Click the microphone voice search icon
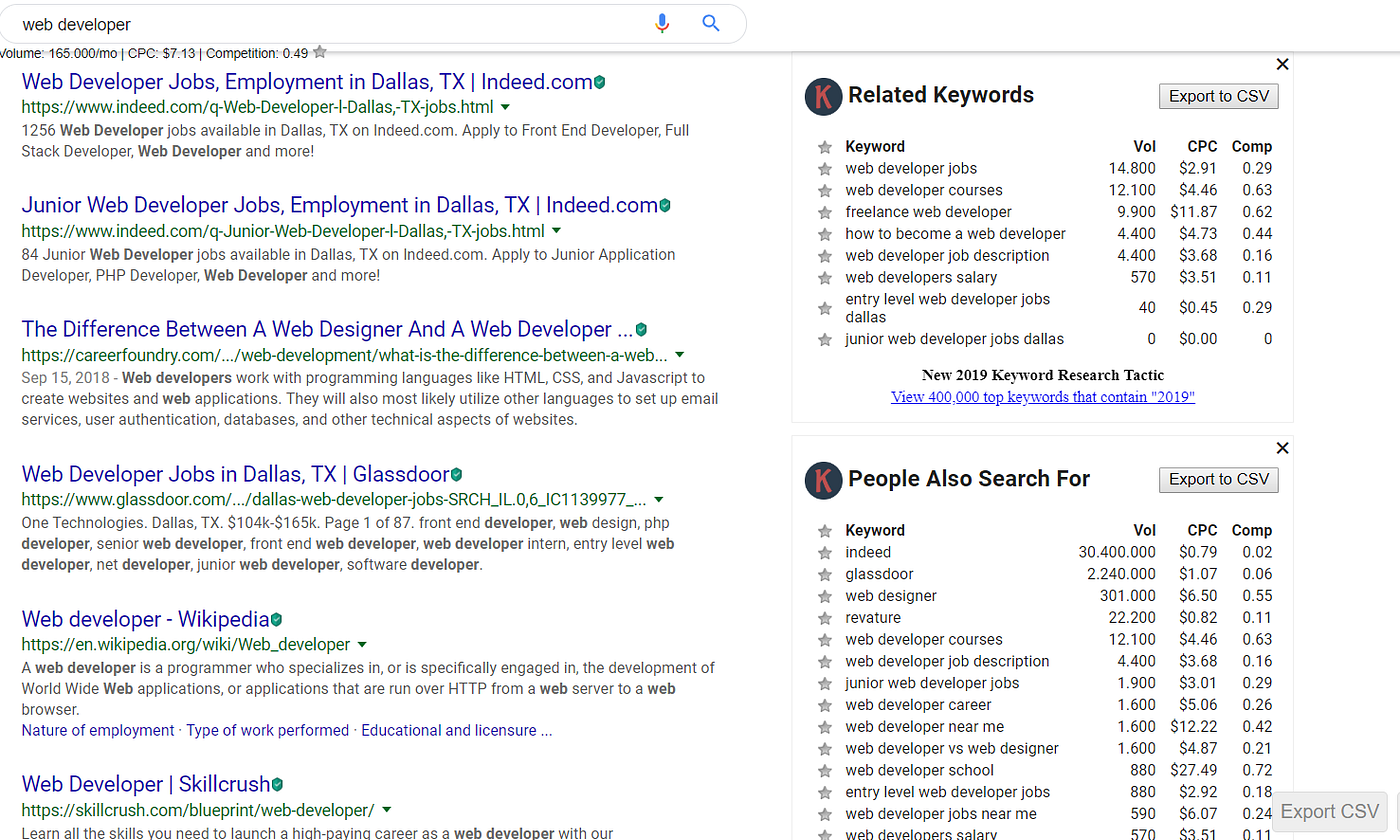 (x=661, y=23)
